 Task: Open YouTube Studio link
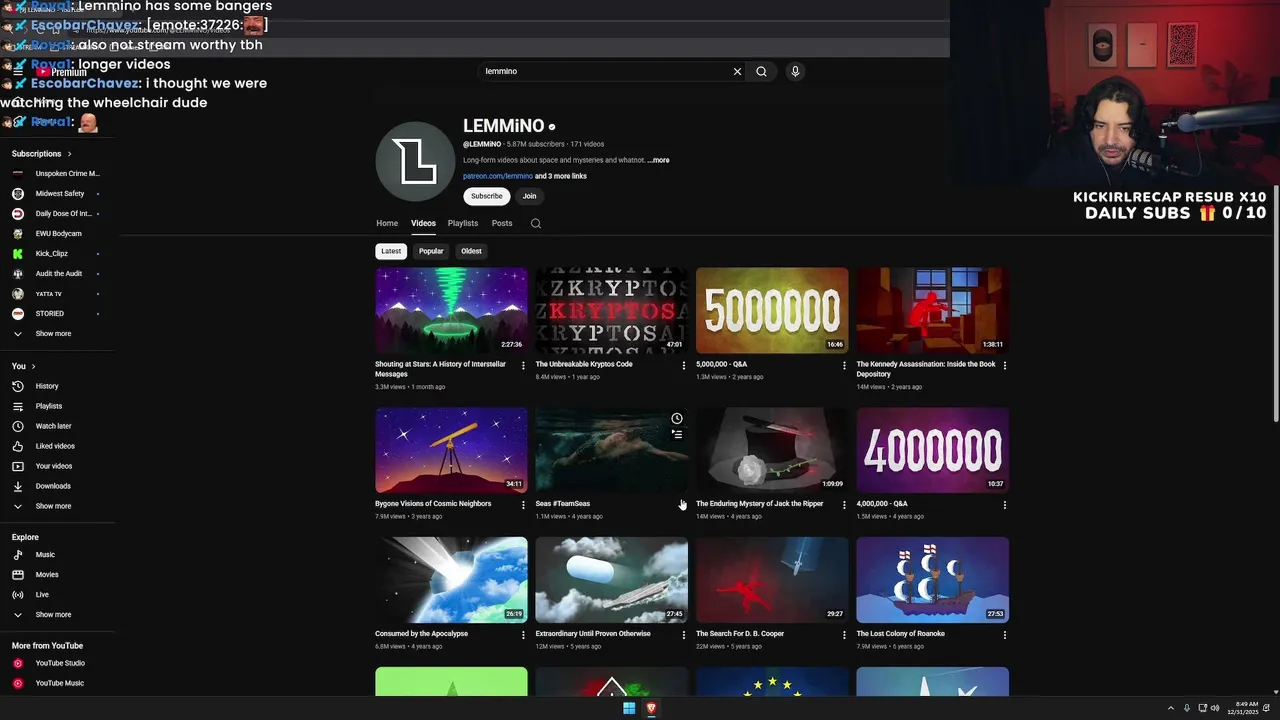click(x=60, y=663)
